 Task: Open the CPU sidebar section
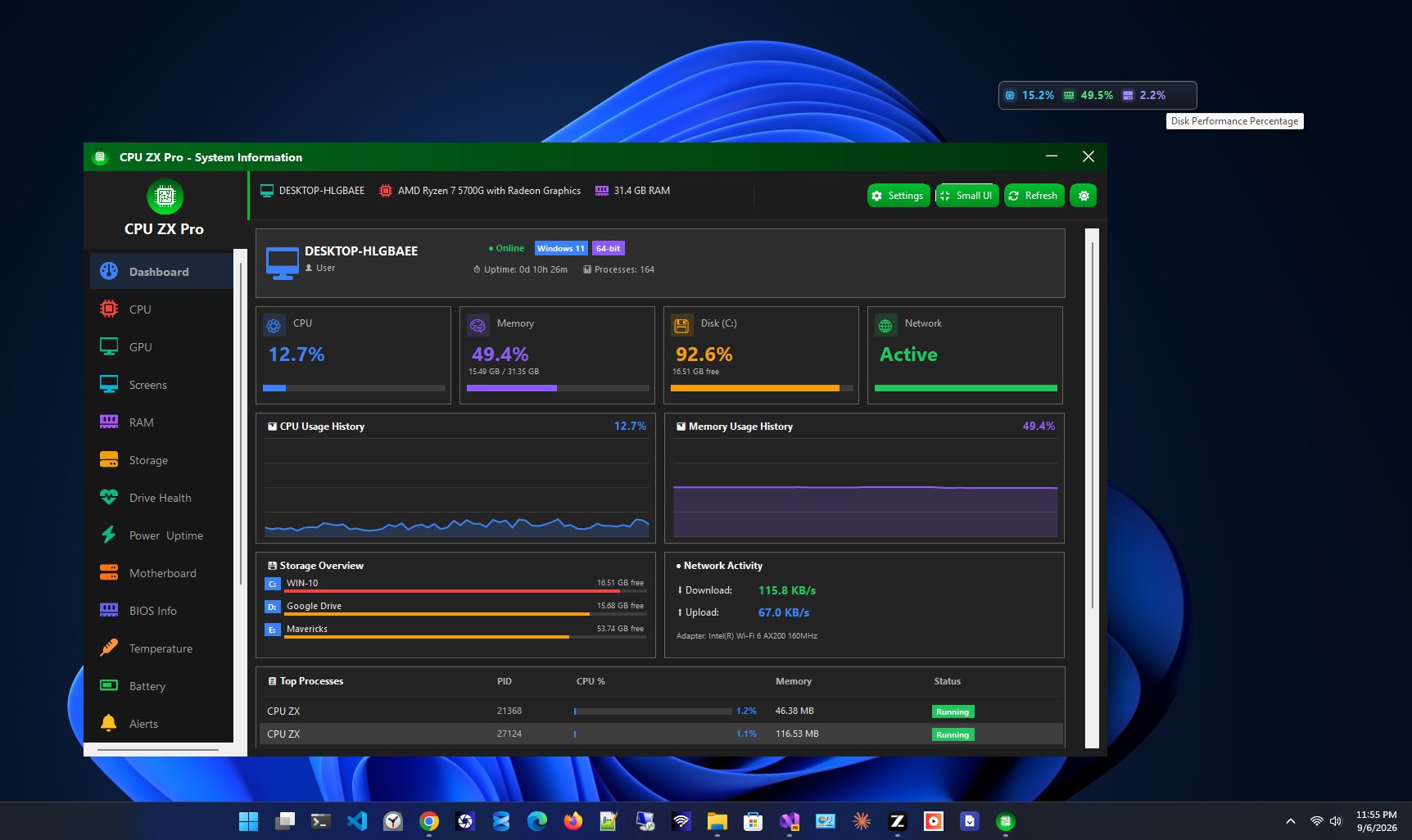point(161,309)
